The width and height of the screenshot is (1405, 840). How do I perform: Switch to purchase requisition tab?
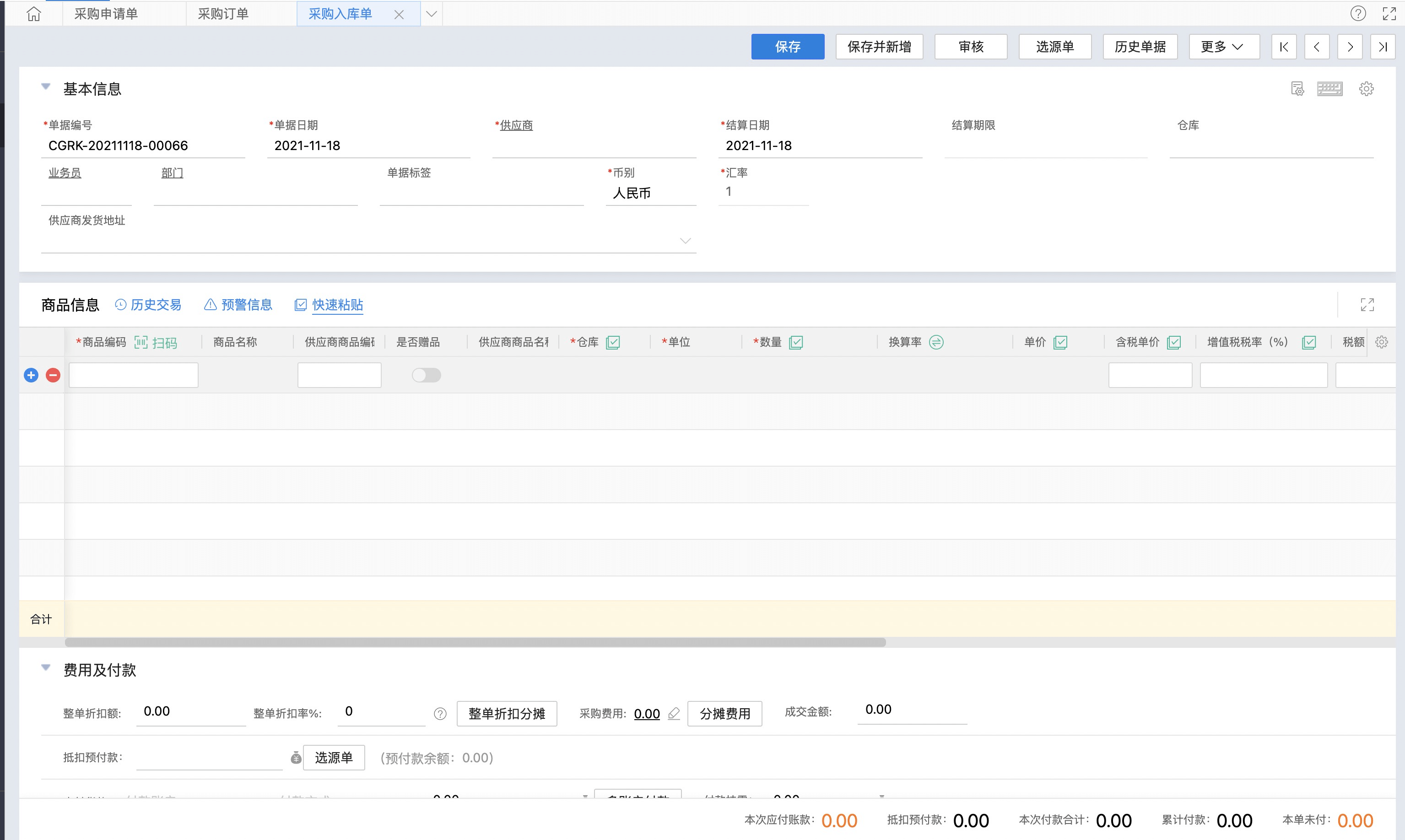106,14
